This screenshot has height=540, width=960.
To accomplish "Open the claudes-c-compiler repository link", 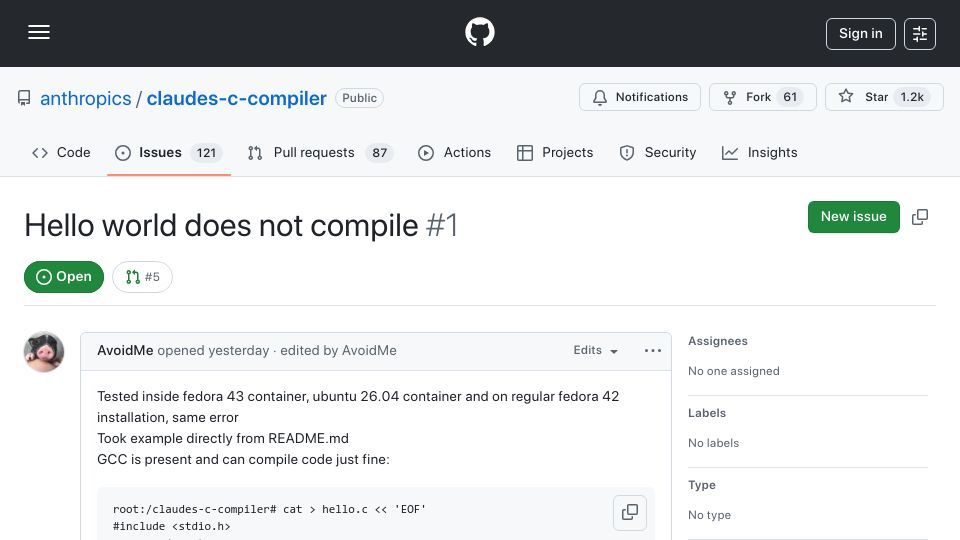I will pyautogui.click(x=236, y=98).
